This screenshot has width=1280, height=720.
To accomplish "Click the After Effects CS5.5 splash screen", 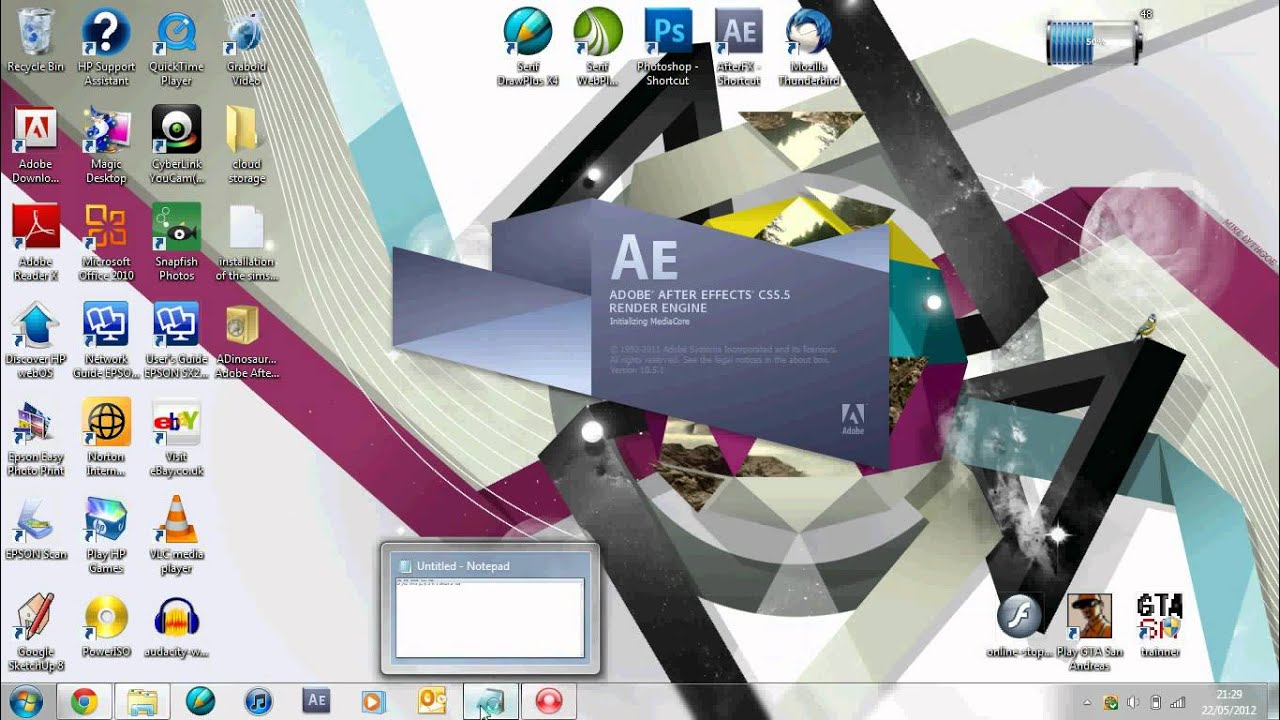I will tap(640, 332).
